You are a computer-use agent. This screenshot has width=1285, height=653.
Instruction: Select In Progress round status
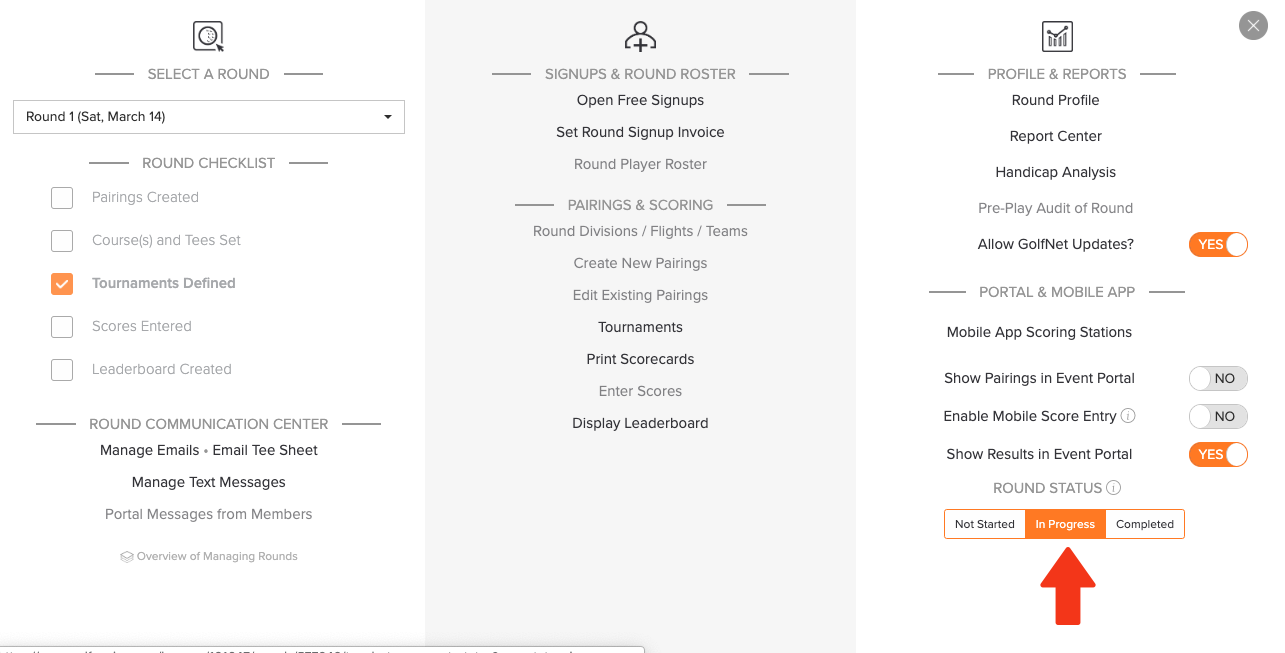tap(1065, 524)
